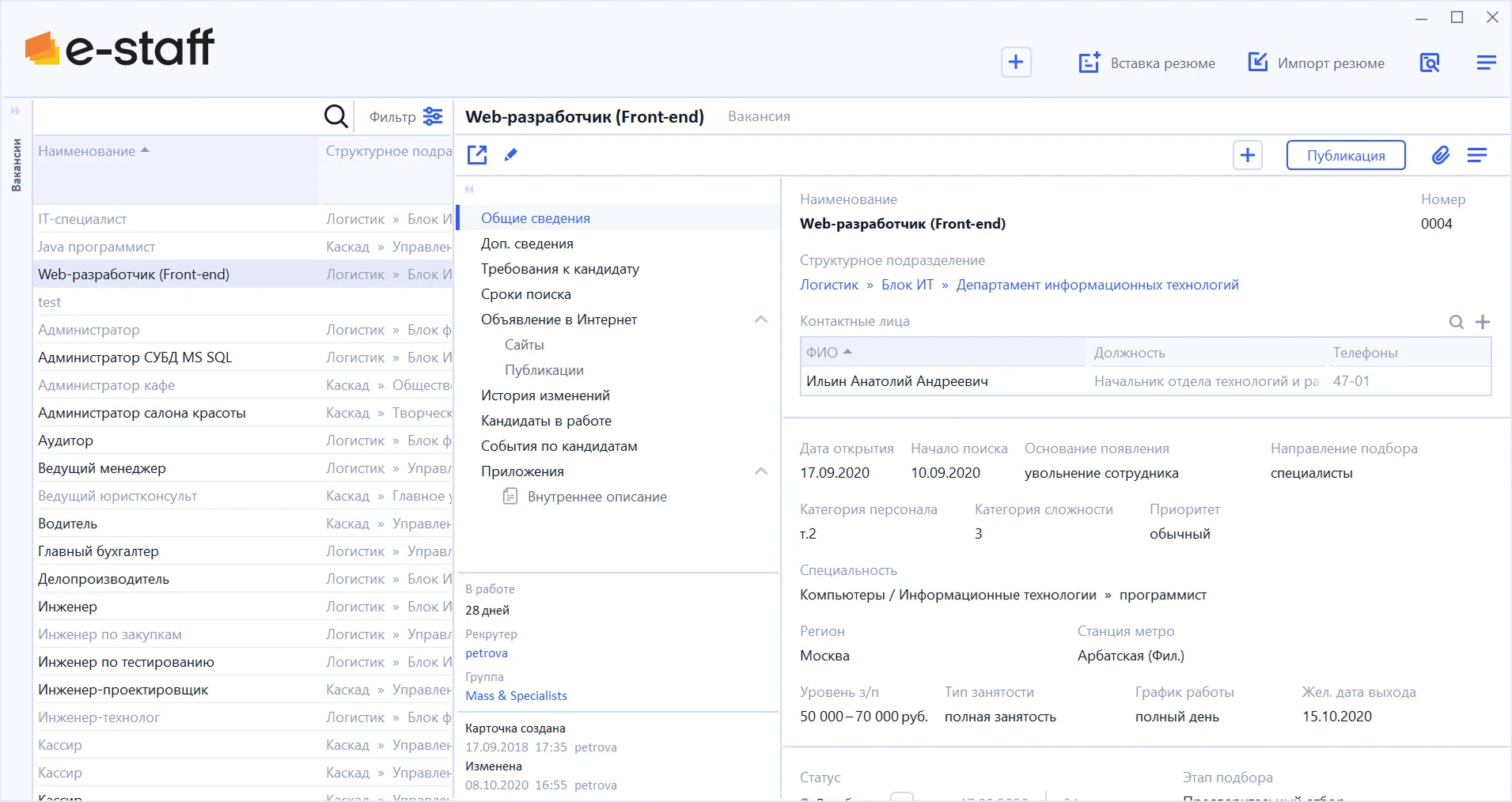The height and width of the screenshot is (802, 1512).
Task: Select the Главный бухгалтер vacancy row
Action: pos(243,551)
